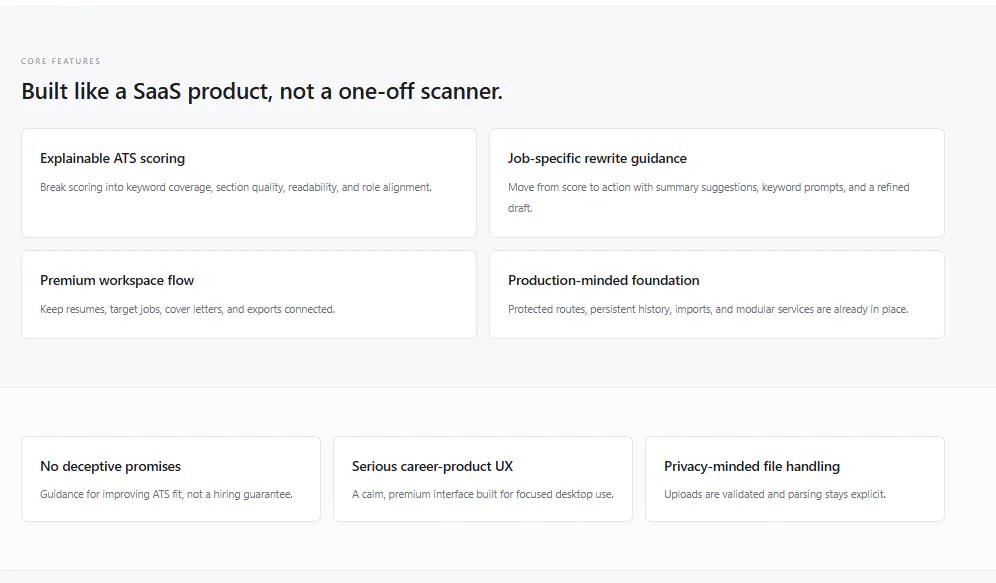Click the Serious career-product UX heading
The image size is (996, 583).
pos(432,466)
